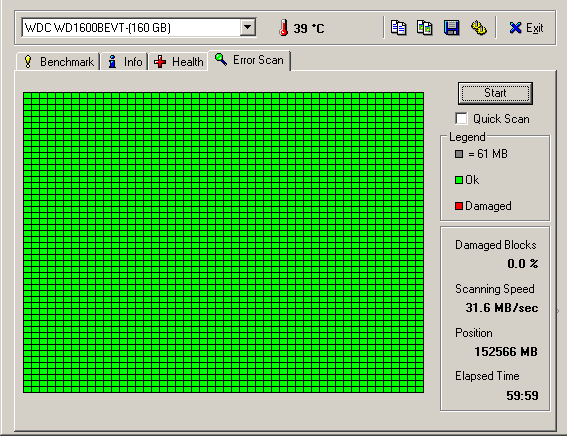Enable the Quick Scan checkbox
Viewport: 567px width, 436px height.
coord(461,119)
